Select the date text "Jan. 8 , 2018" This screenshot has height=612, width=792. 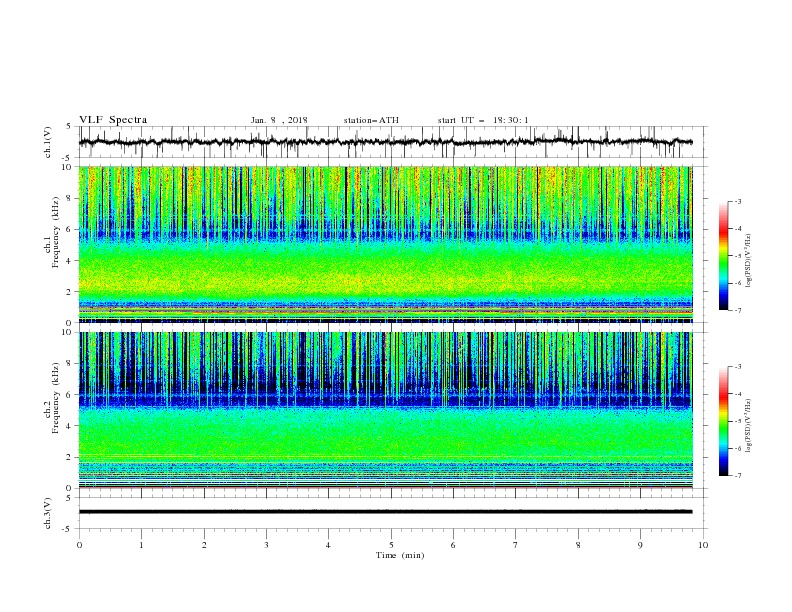[x=279, y=120]
